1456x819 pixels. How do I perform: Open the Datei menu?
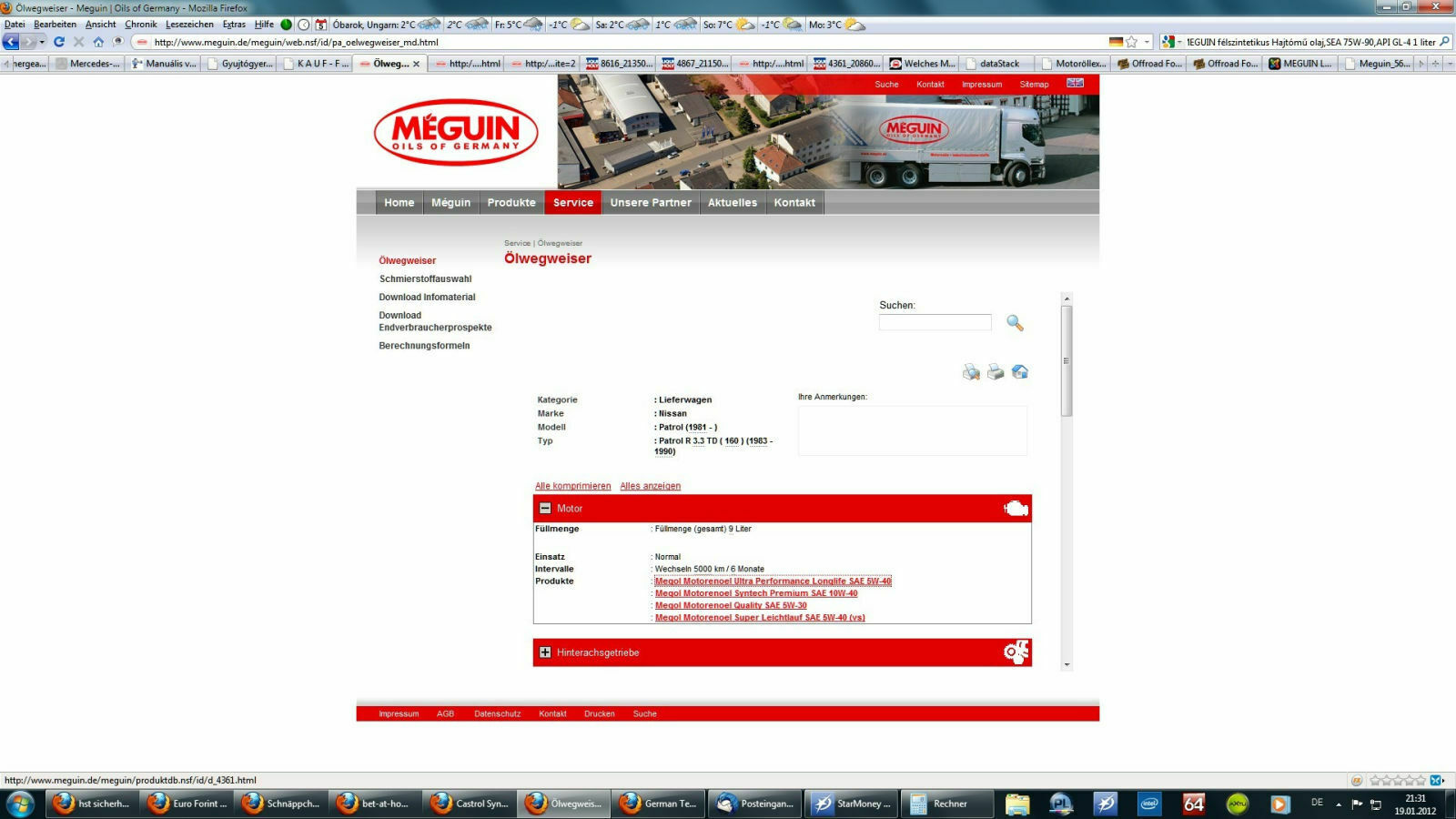tap(15, 25)
